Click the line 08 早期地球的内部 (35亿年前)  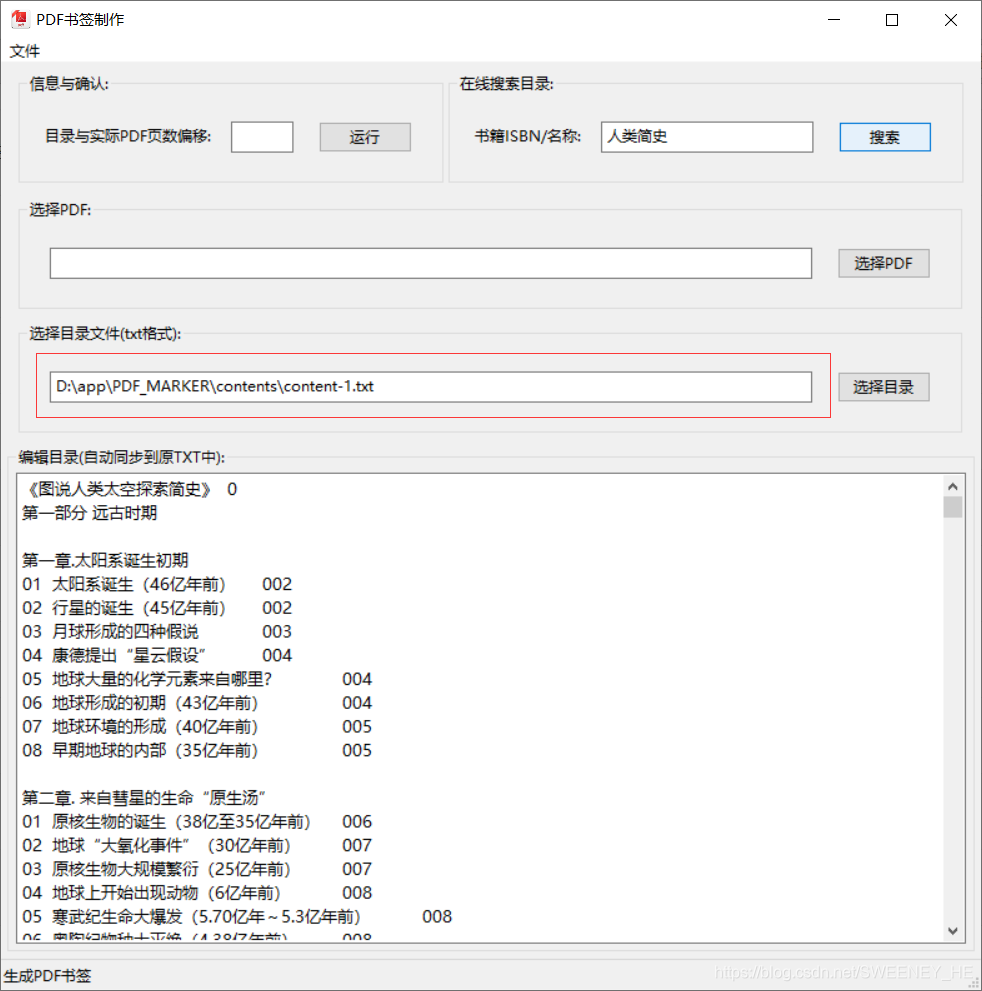[197, 750]
